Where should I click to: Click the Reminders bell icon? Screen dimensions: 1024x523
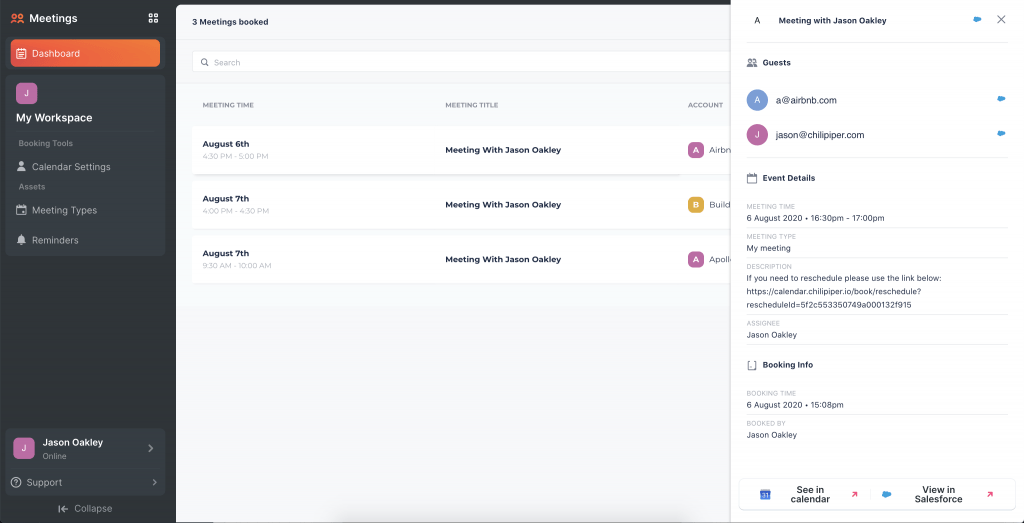22,240
